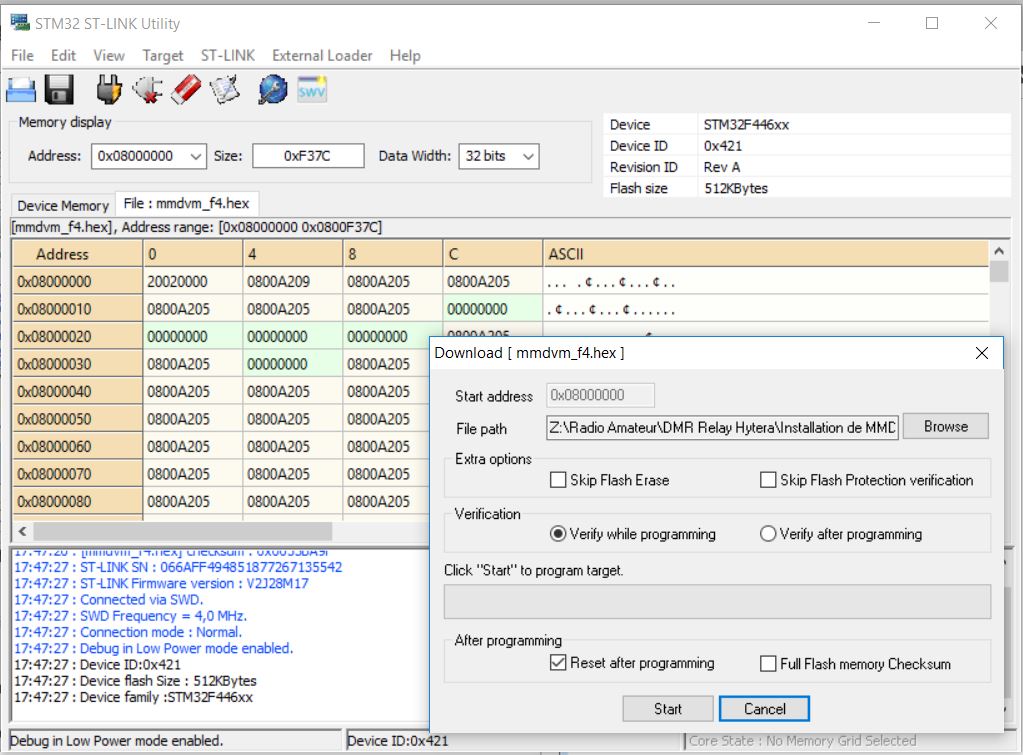This screenshot has width=1023, height=755.
Task: Click the Disconnect from target icon
Action: pos(147,89)
